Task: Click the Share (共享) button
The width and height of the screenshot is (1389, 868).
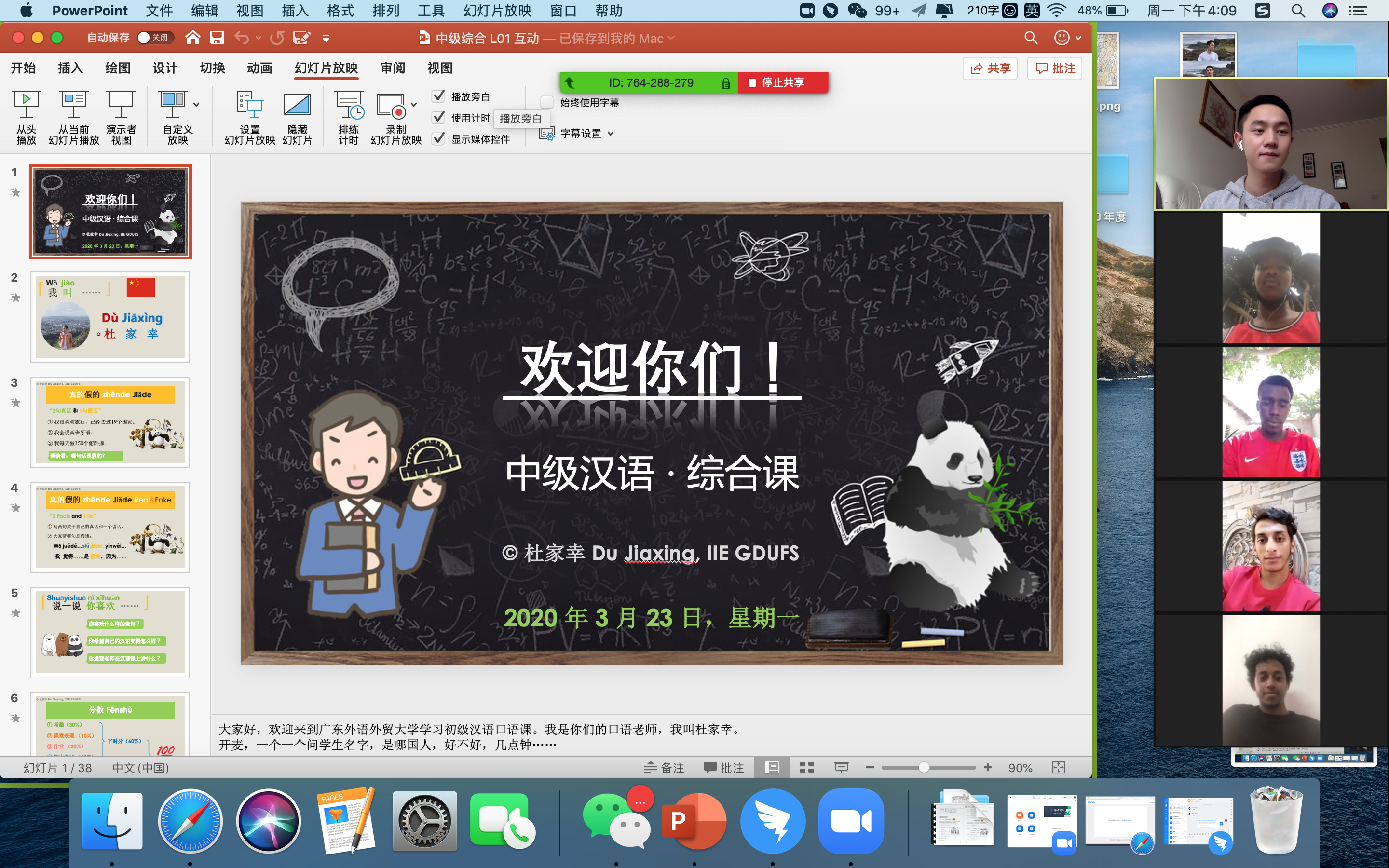Action: point(990,68)
